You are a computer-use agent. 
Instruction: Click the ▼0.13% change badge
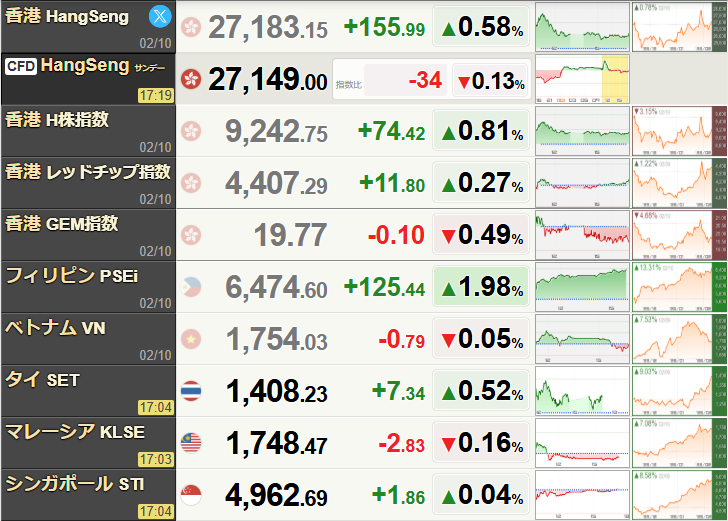[x=491, y=80]
